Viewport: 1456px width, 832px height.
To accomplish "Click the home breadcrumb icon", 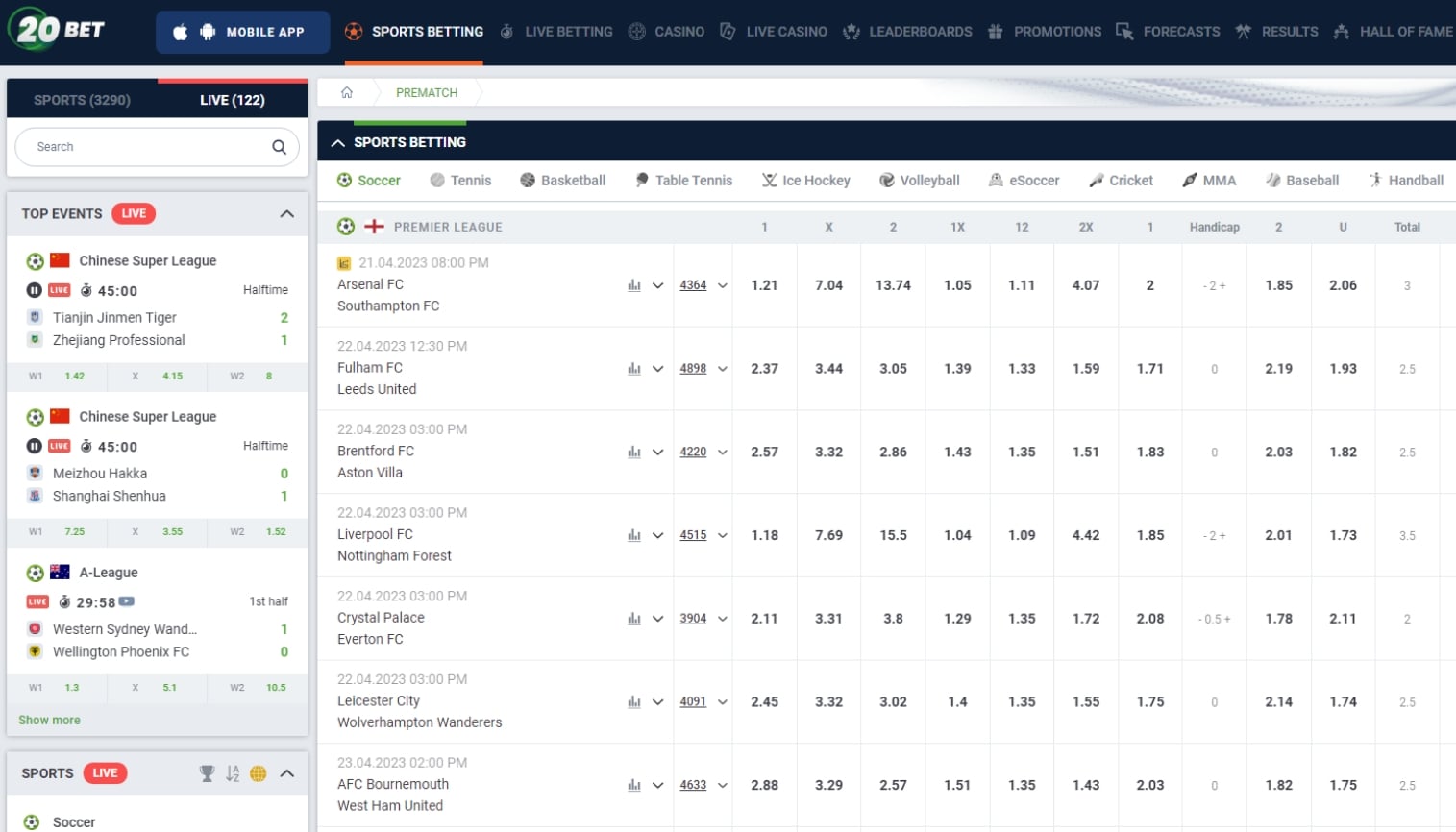I will click(x=347, y=92).
